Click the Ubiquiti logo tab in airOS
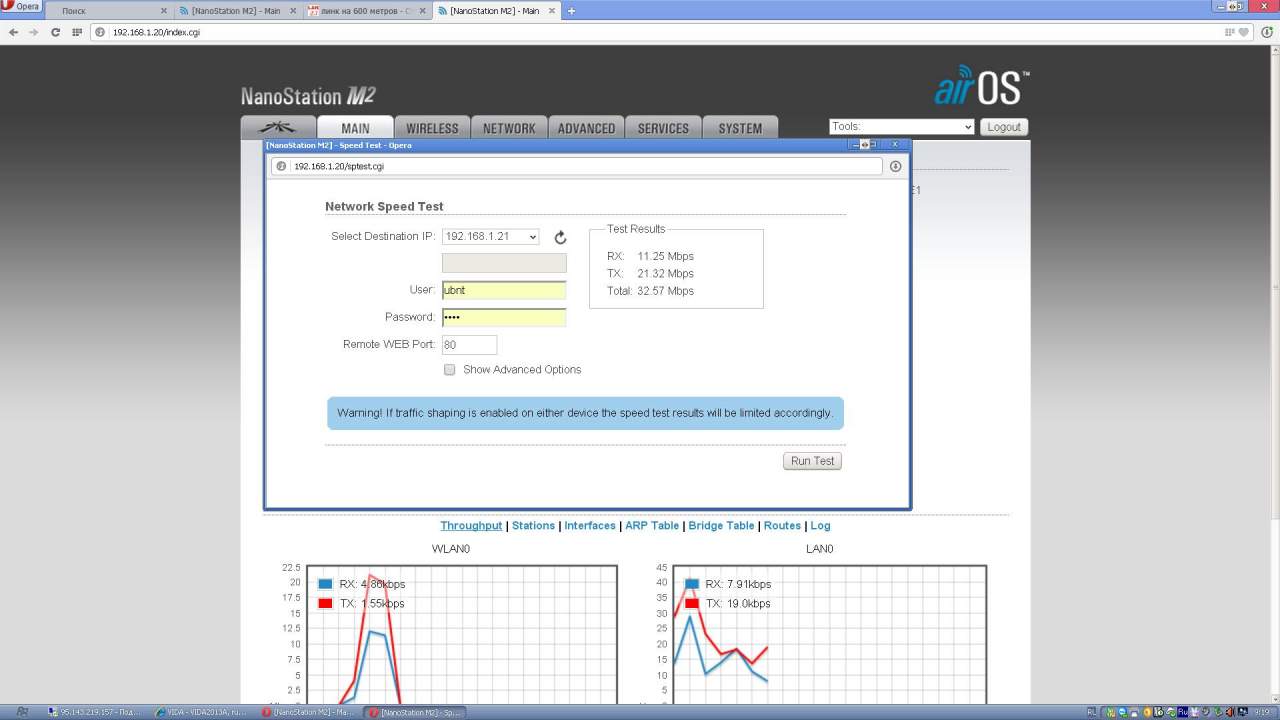The image size is (1280, 720). pos(278,128)
